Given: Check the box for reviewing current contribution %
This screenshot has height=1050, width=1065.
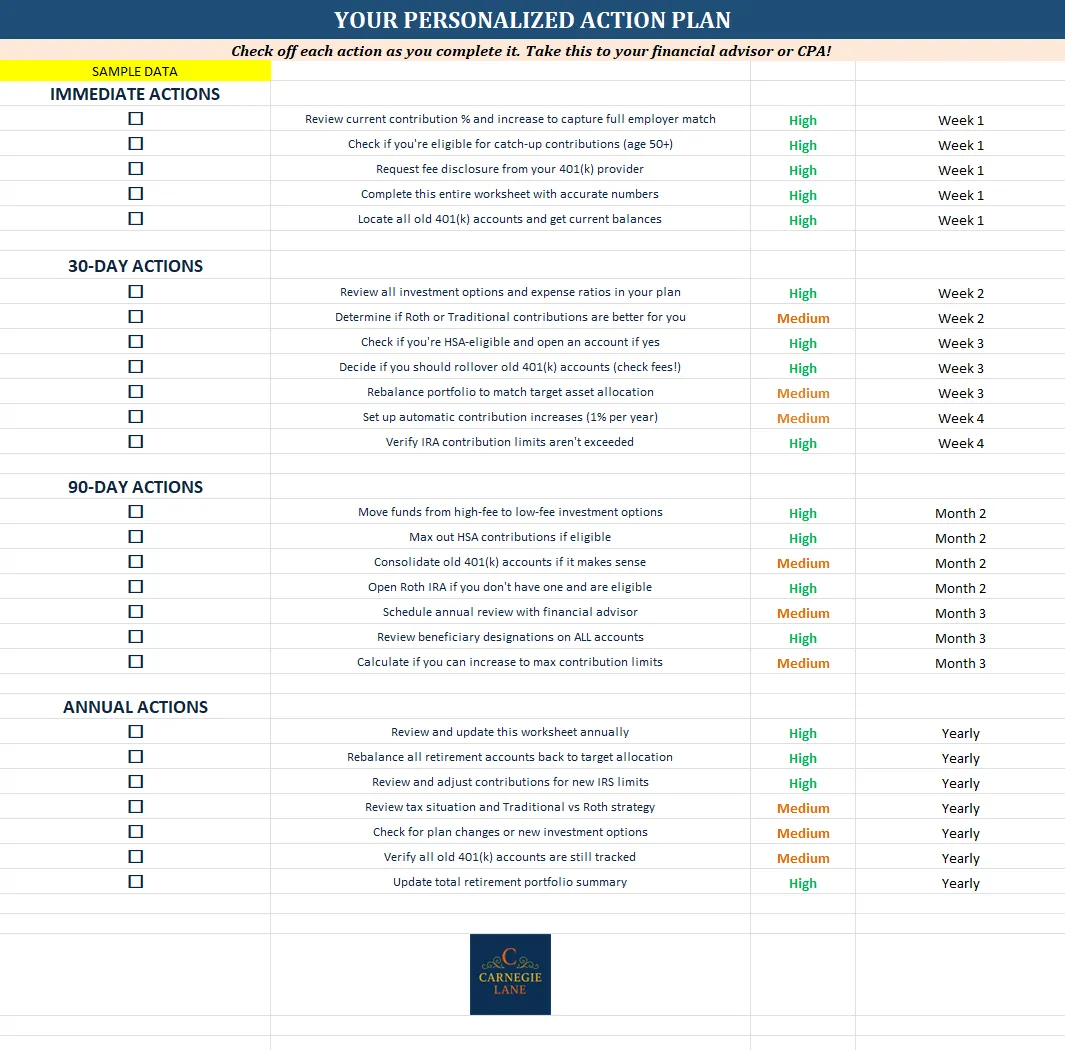Looking at the screenshot, I should tap(136, 119).
